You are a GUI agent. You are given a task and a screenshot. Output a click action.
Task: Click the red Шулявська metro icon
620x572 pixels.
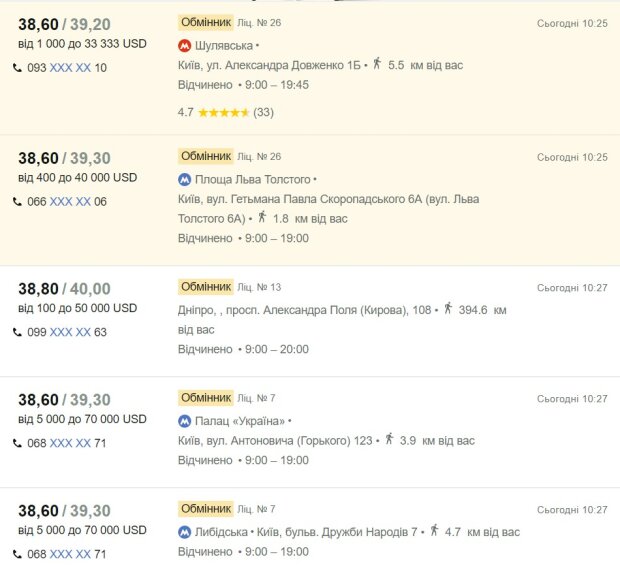(184, 46)
